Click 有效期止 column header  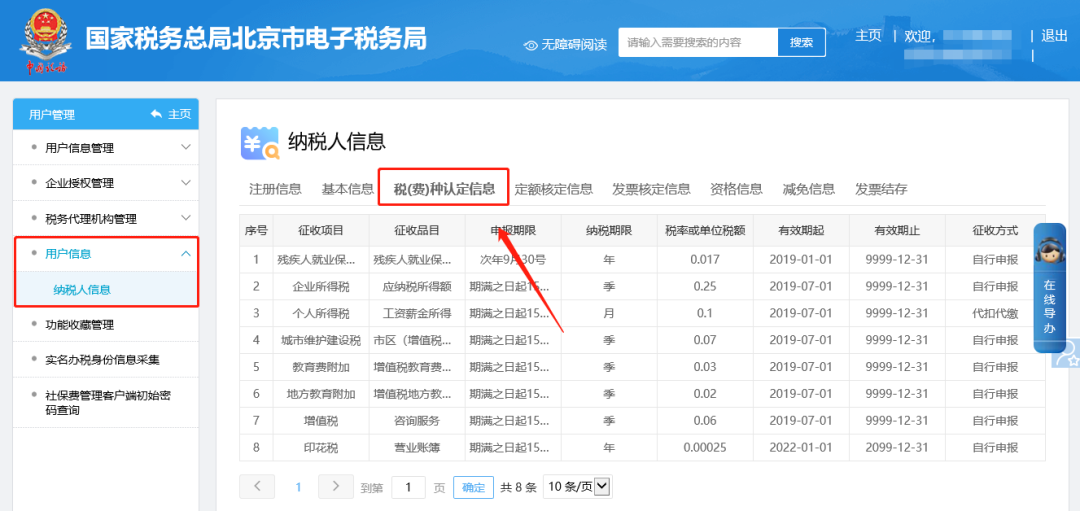coord(897,231)
